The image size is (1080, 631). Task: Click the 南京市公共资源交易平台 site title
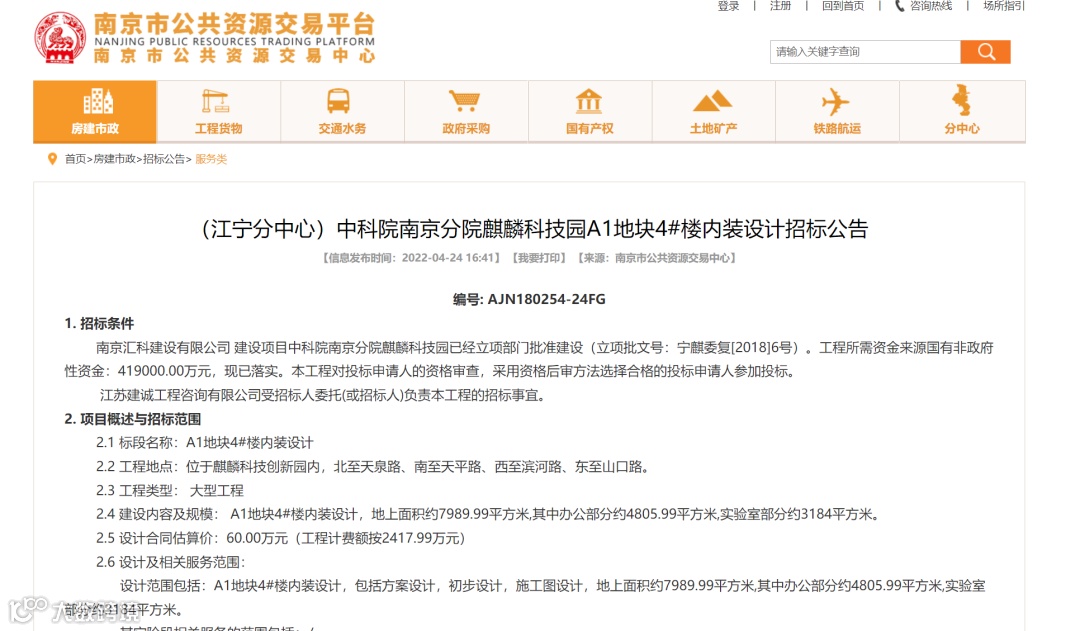click(x=234, y=23)
